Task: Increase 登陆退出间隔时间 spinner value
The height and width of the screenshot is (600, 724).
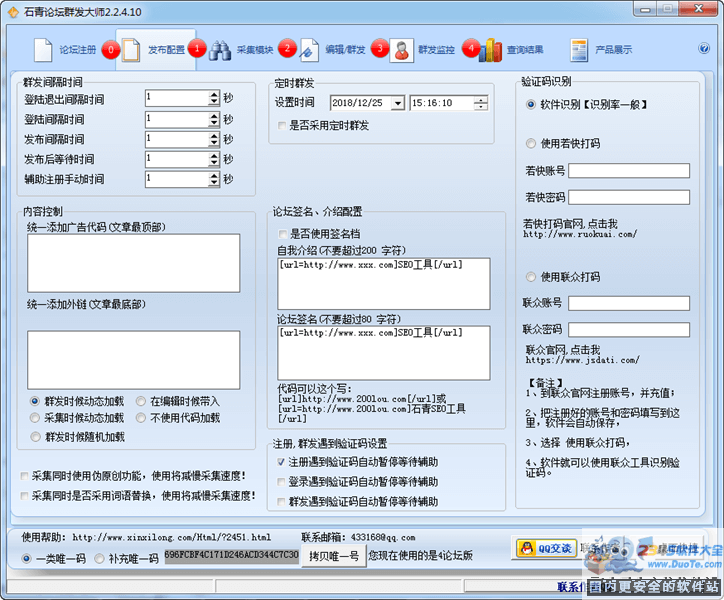Action: [213, 95]
